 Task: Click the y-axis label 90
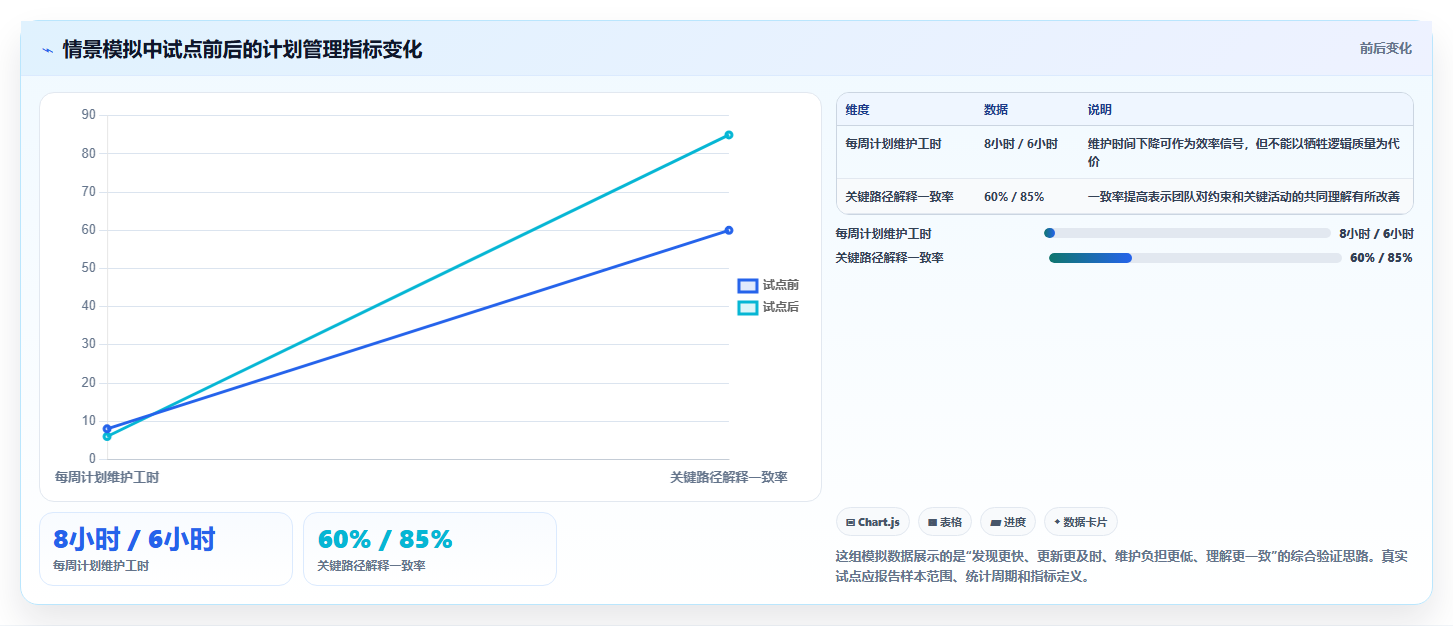tap(88, 115)
